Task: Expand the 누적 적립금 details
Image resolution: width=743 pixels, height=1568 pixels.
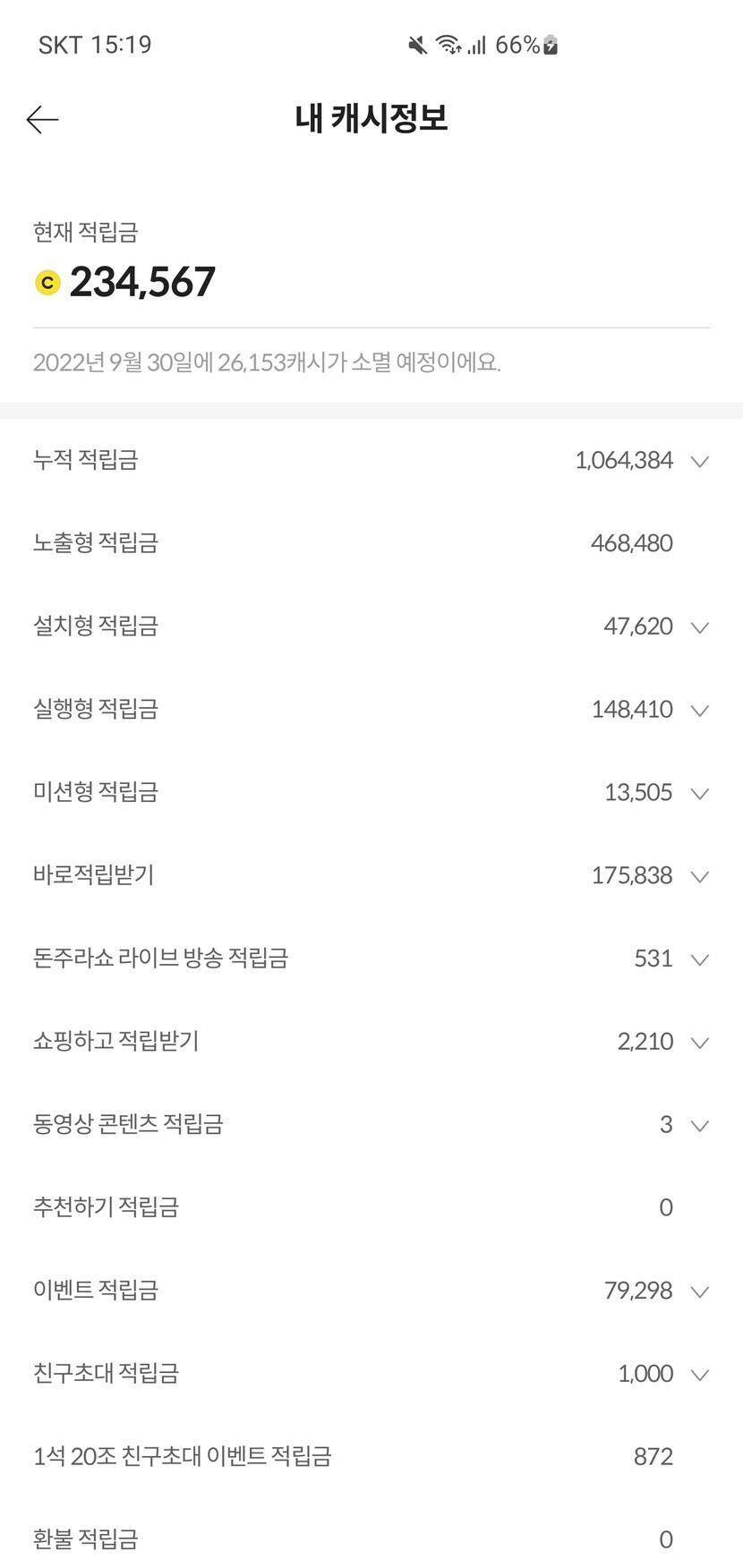Action: pos(700,461)
